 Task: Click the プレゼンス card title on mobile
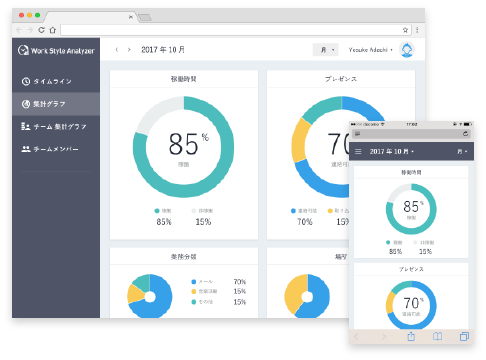[x=411, y=269]
